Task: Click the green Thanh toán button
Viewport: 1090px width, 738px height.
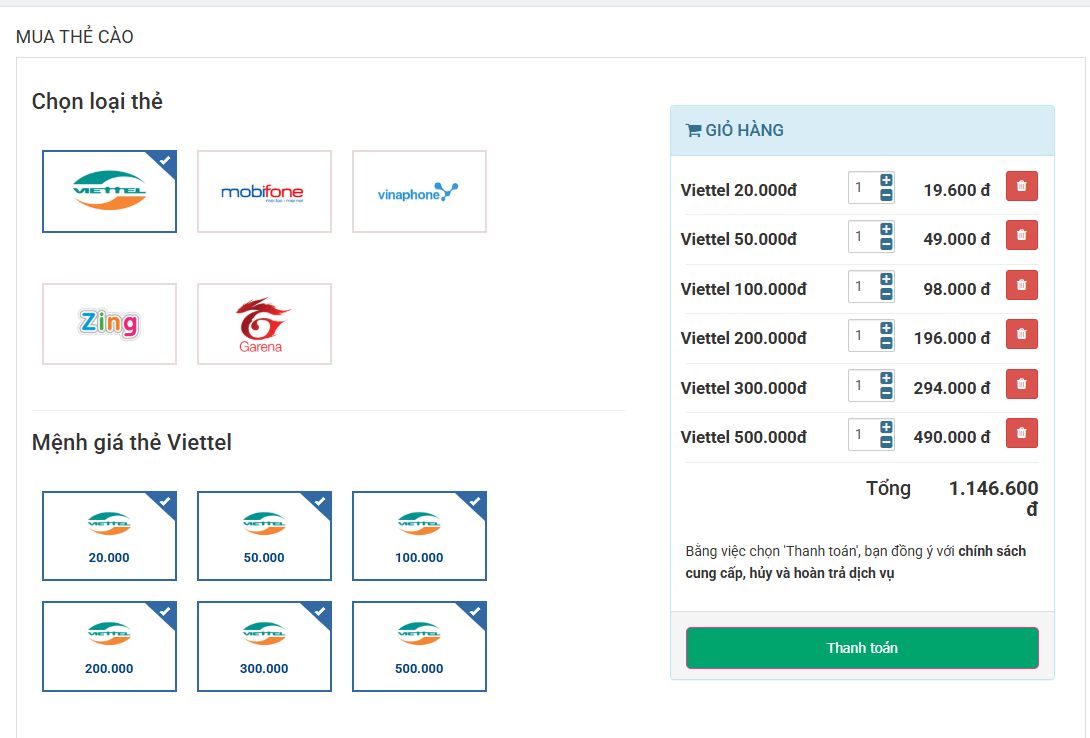Action: coord(862,648)
